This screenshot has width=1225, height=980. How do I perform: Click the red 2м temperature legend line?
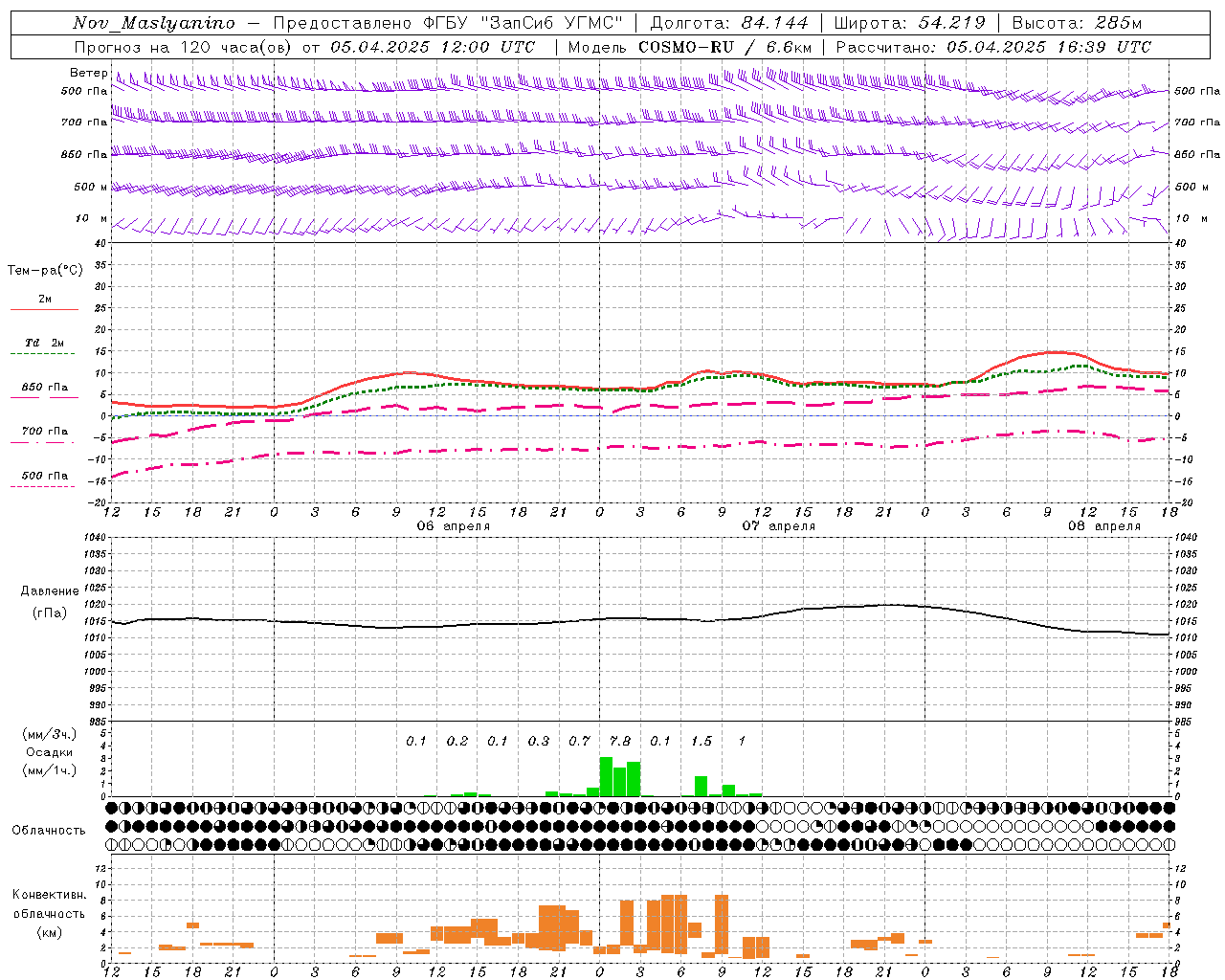coord(44,309)
